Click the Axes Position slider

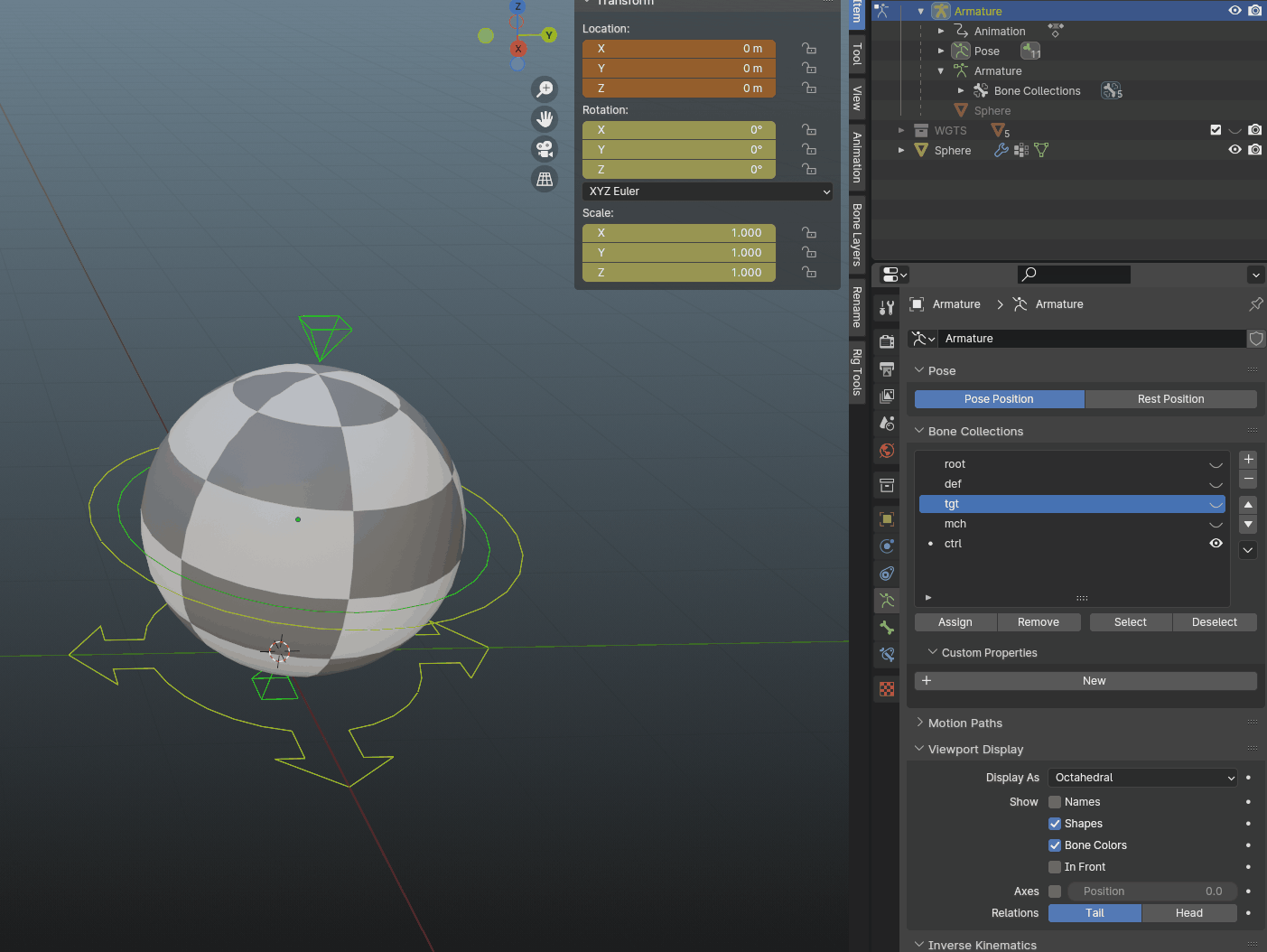pyautogui.click(x=1151, y=891)
